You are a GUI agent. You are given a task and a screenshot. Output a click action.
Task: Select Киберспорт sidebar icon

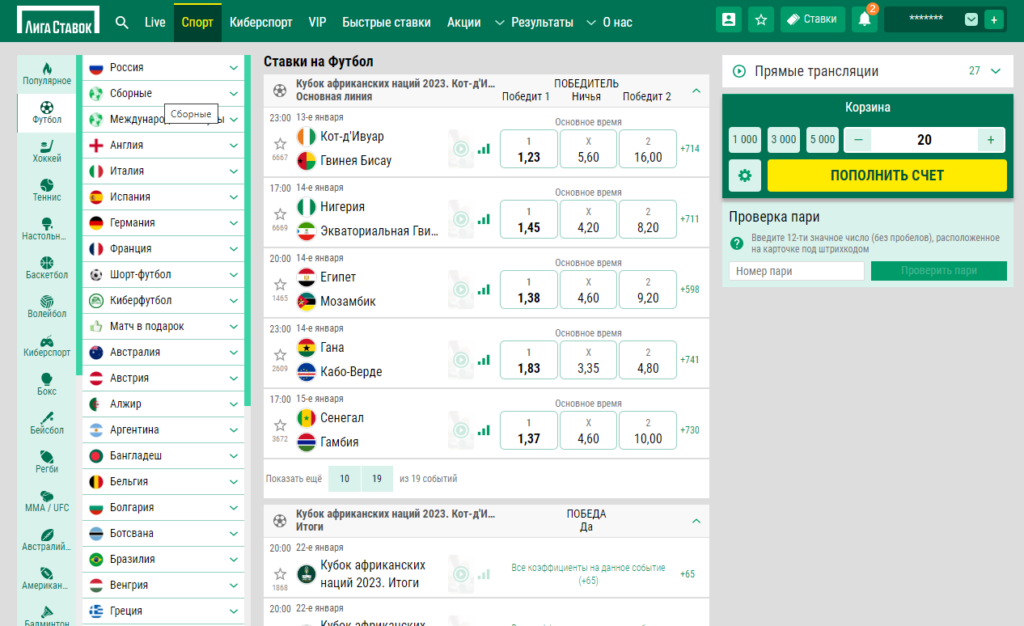[47, 345]
